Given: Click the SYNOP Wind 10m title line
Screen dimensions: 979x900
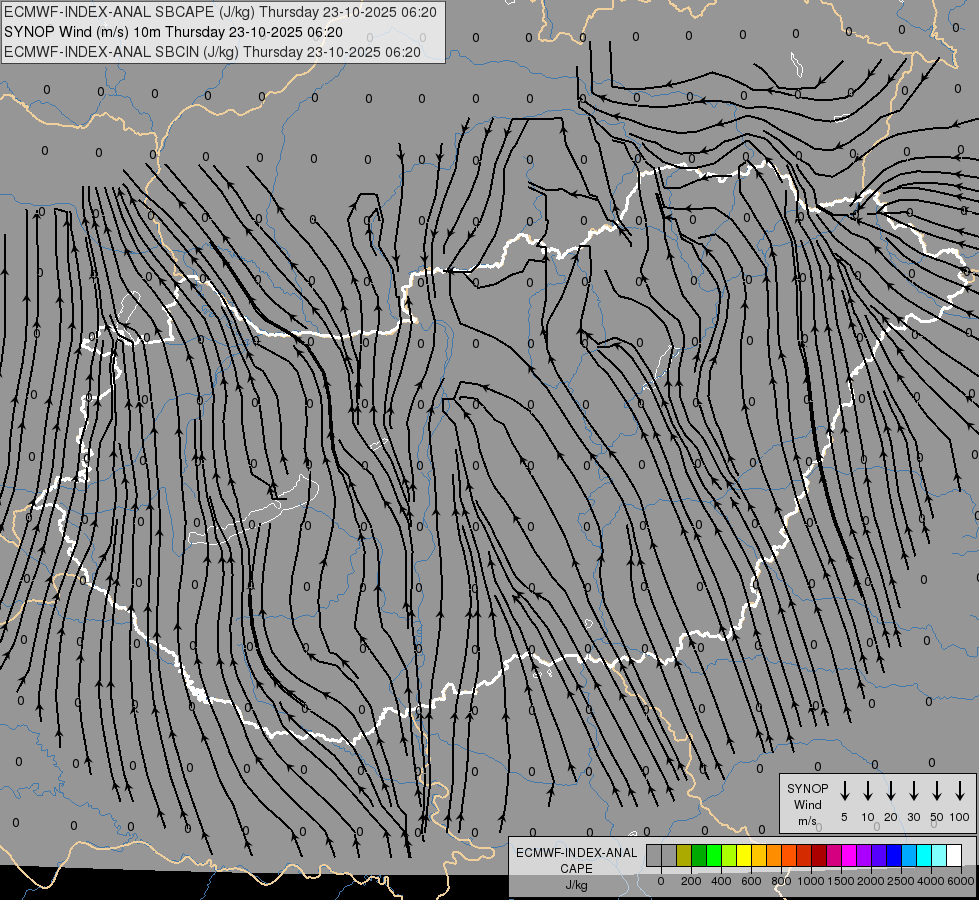Looking at the screenshot, I should 173,32.
